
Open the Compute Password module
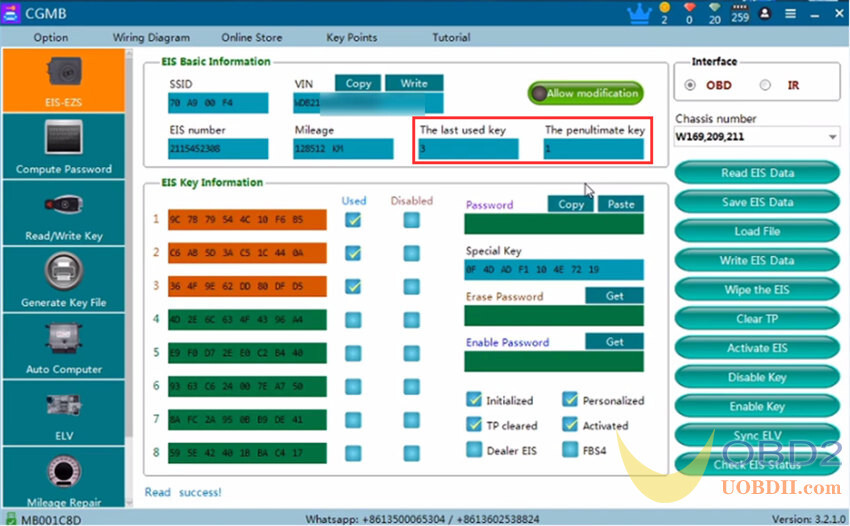[64, 146]
